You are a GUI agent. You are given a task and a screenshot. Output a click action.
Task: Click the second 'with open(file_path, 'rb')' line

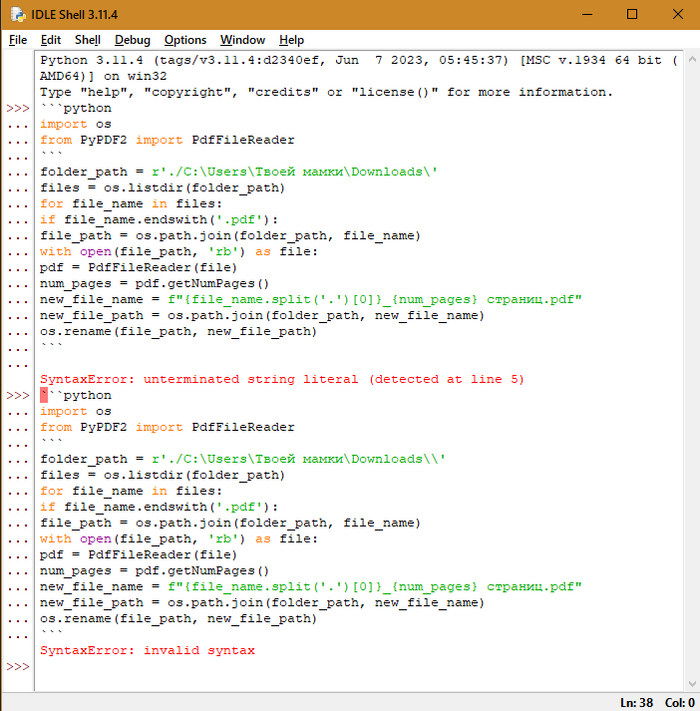pyautogui.click(x=179, y=539)
